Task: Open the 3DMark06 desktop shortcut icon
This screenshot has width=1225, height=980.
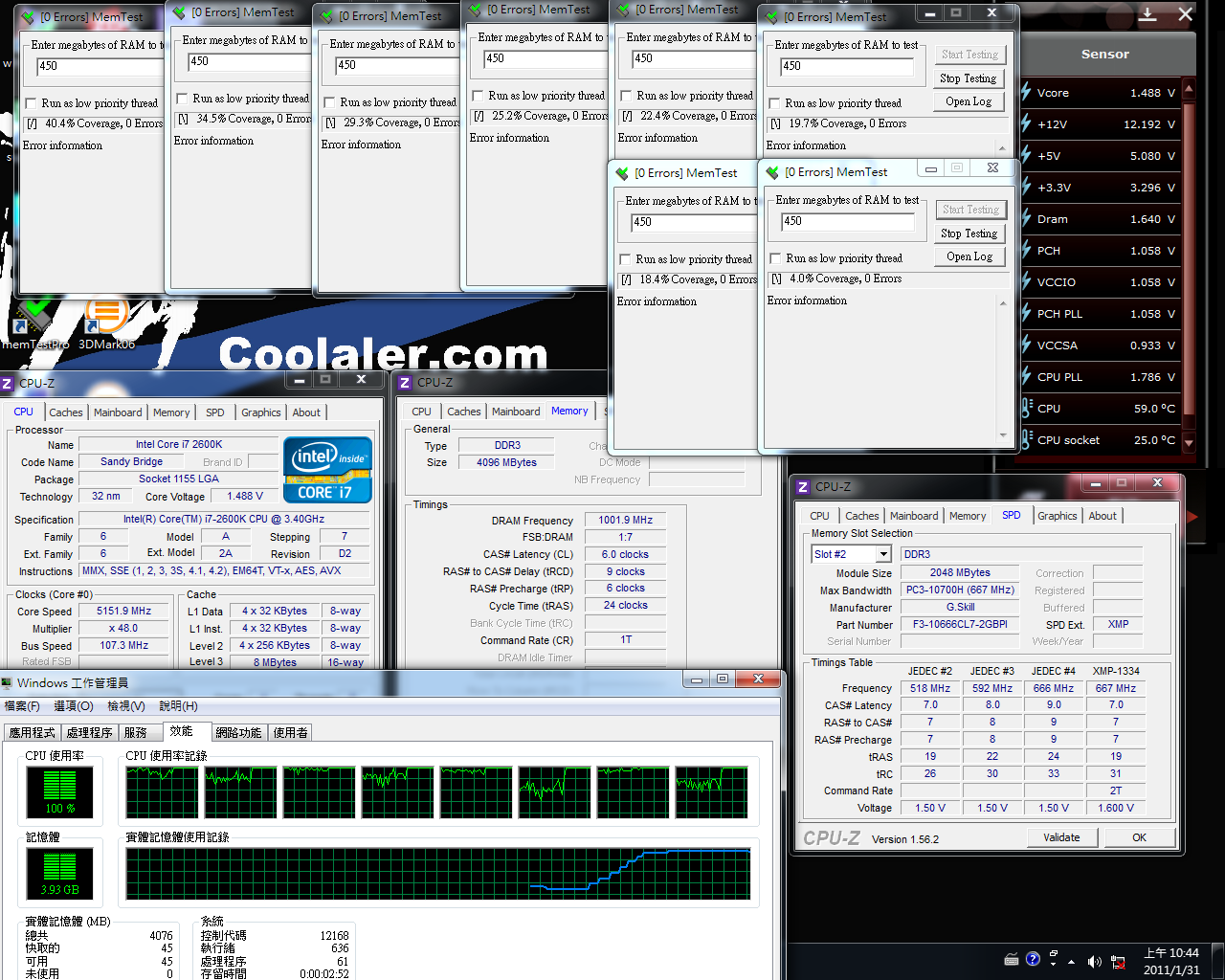Action: 106,316
